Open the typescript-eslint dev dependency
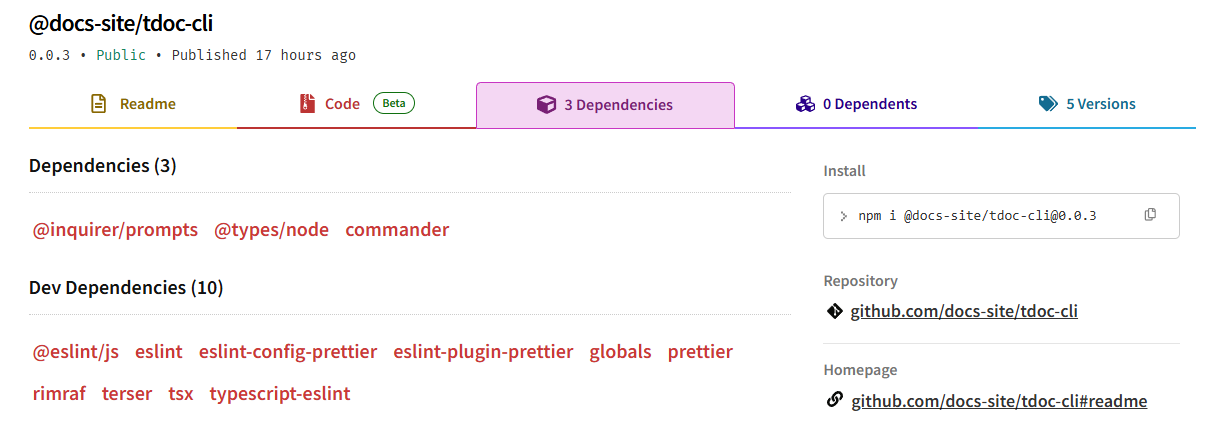1224x425 pixels. pos(280,394)
